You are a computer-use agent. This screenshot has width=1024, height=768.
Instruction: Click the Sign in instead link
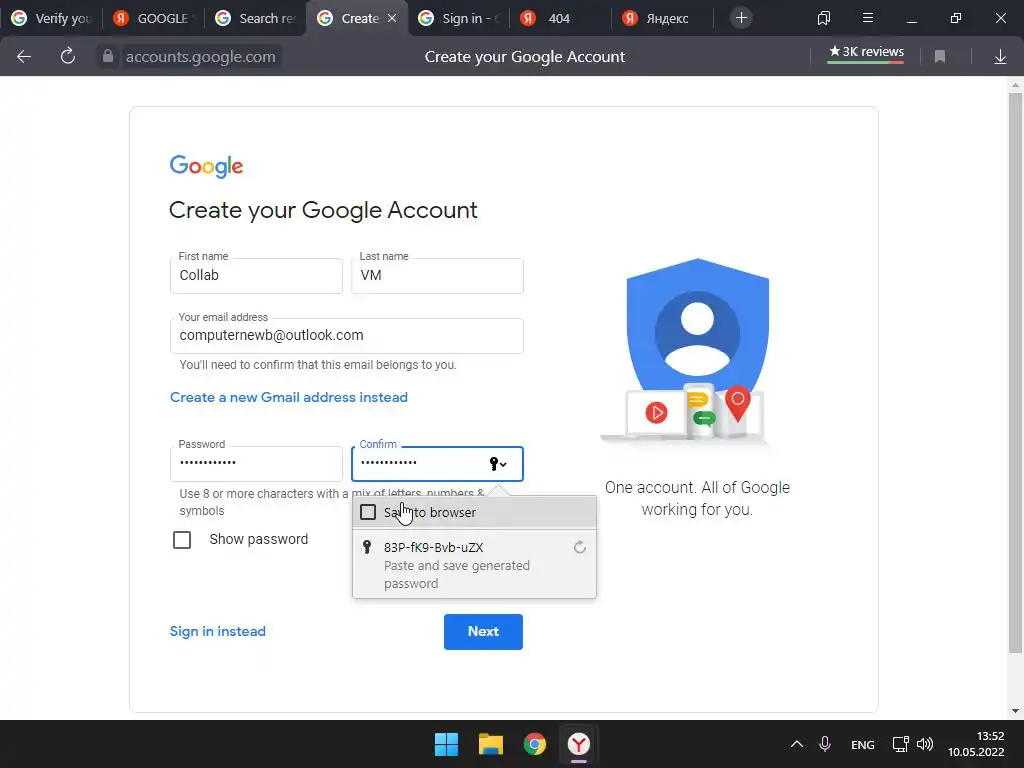click(x=217, y=632)
